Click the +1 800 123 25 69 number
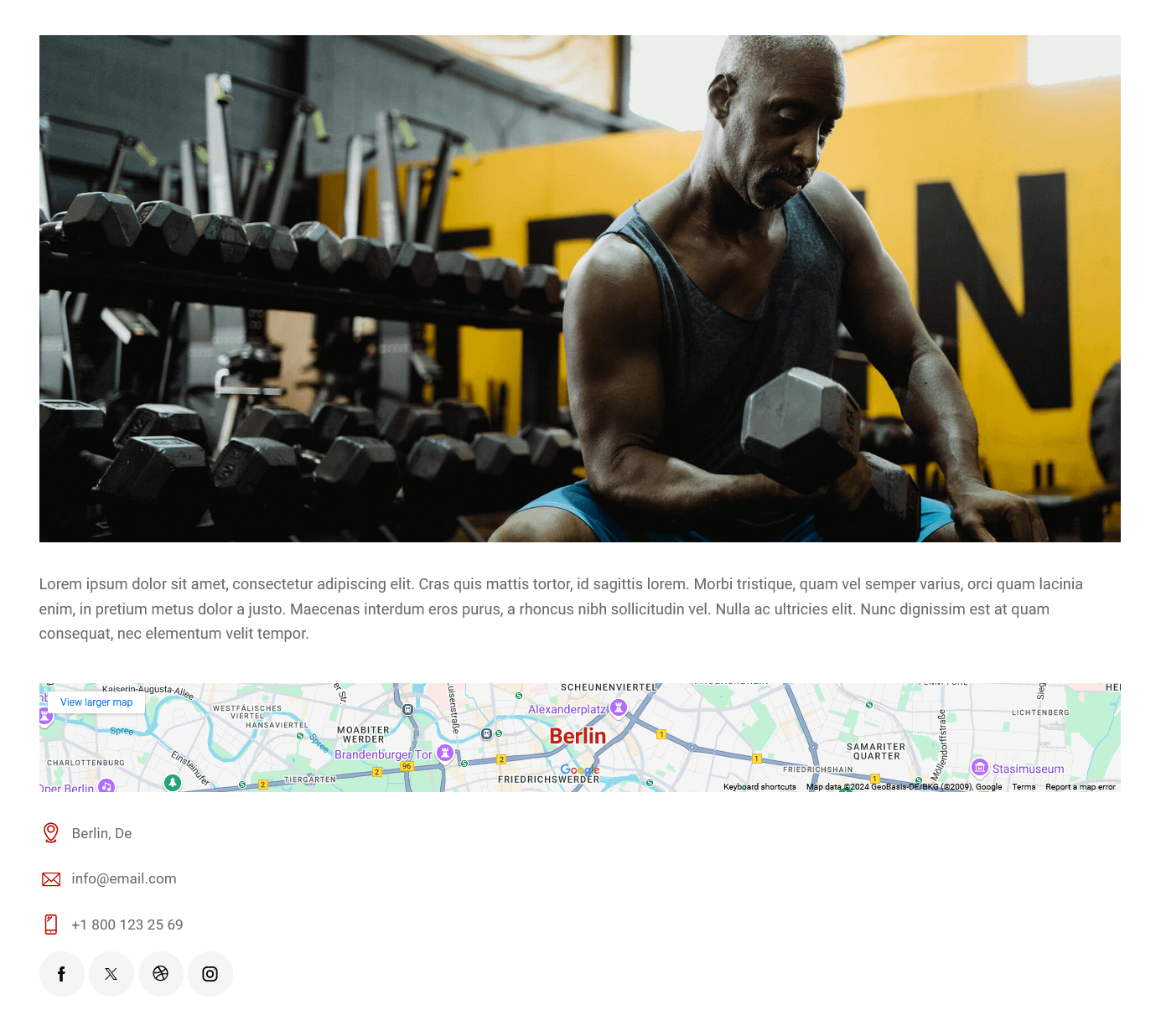This screenshot has height=1036, width=1161. point(127,925)
